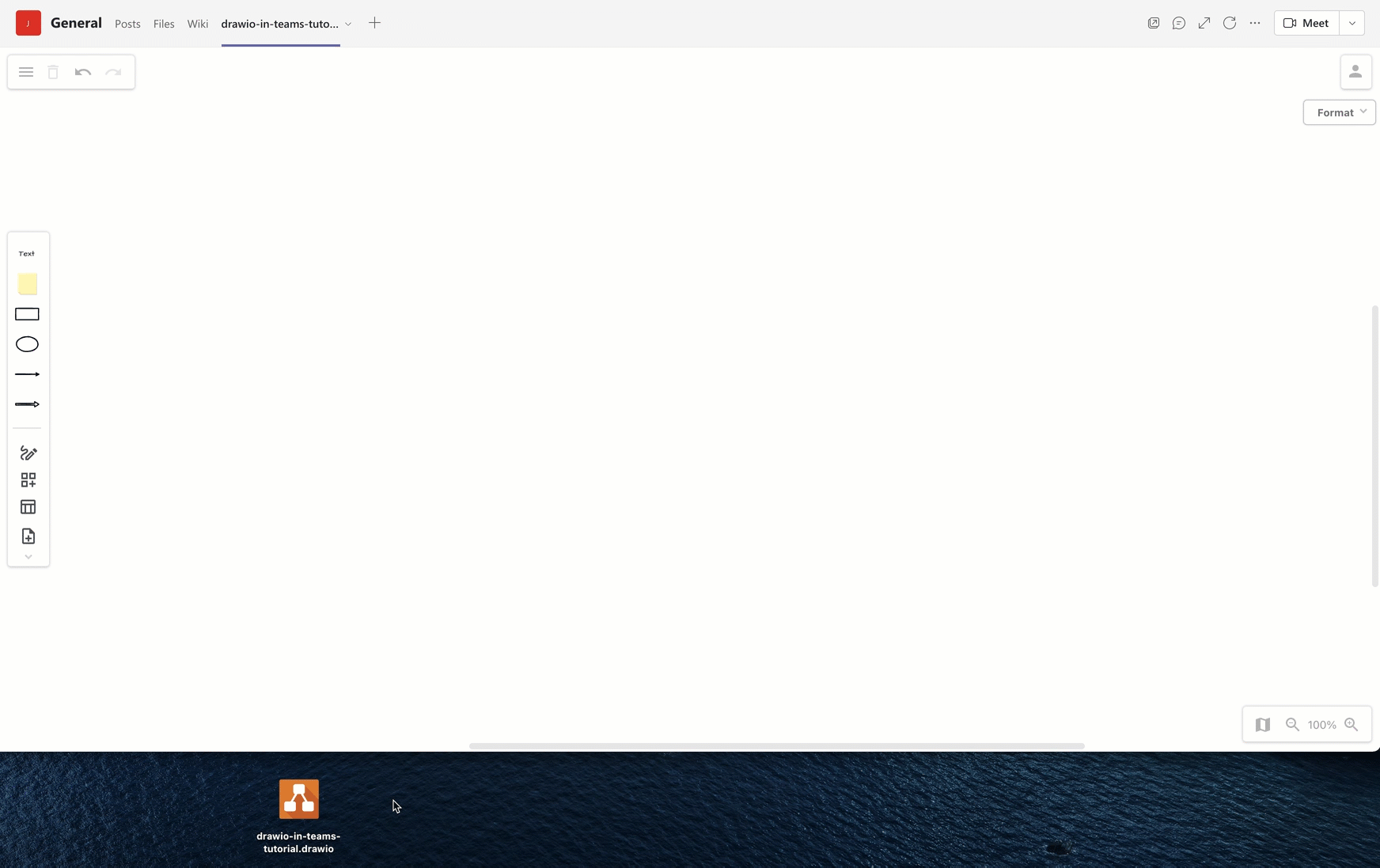Open the shape picker in the sidebar

pyautogui.click(x=28, y=479)
